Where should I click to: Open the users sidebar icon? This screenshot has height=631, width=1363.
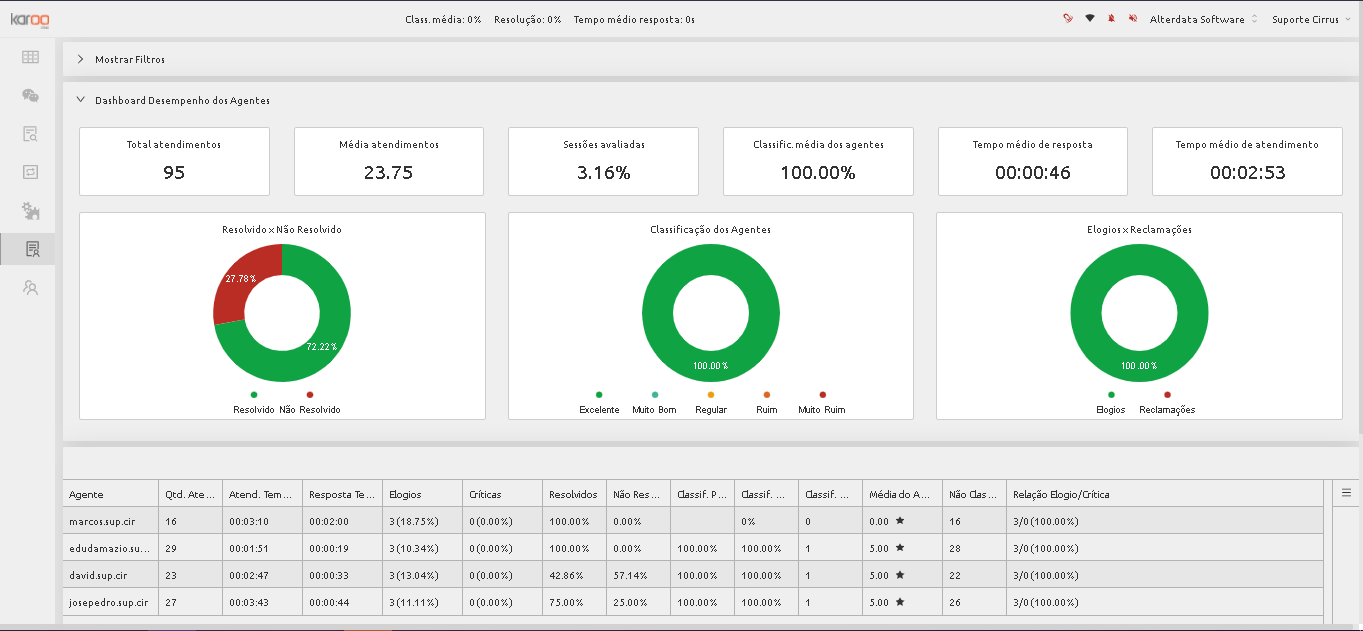(30, 288)
